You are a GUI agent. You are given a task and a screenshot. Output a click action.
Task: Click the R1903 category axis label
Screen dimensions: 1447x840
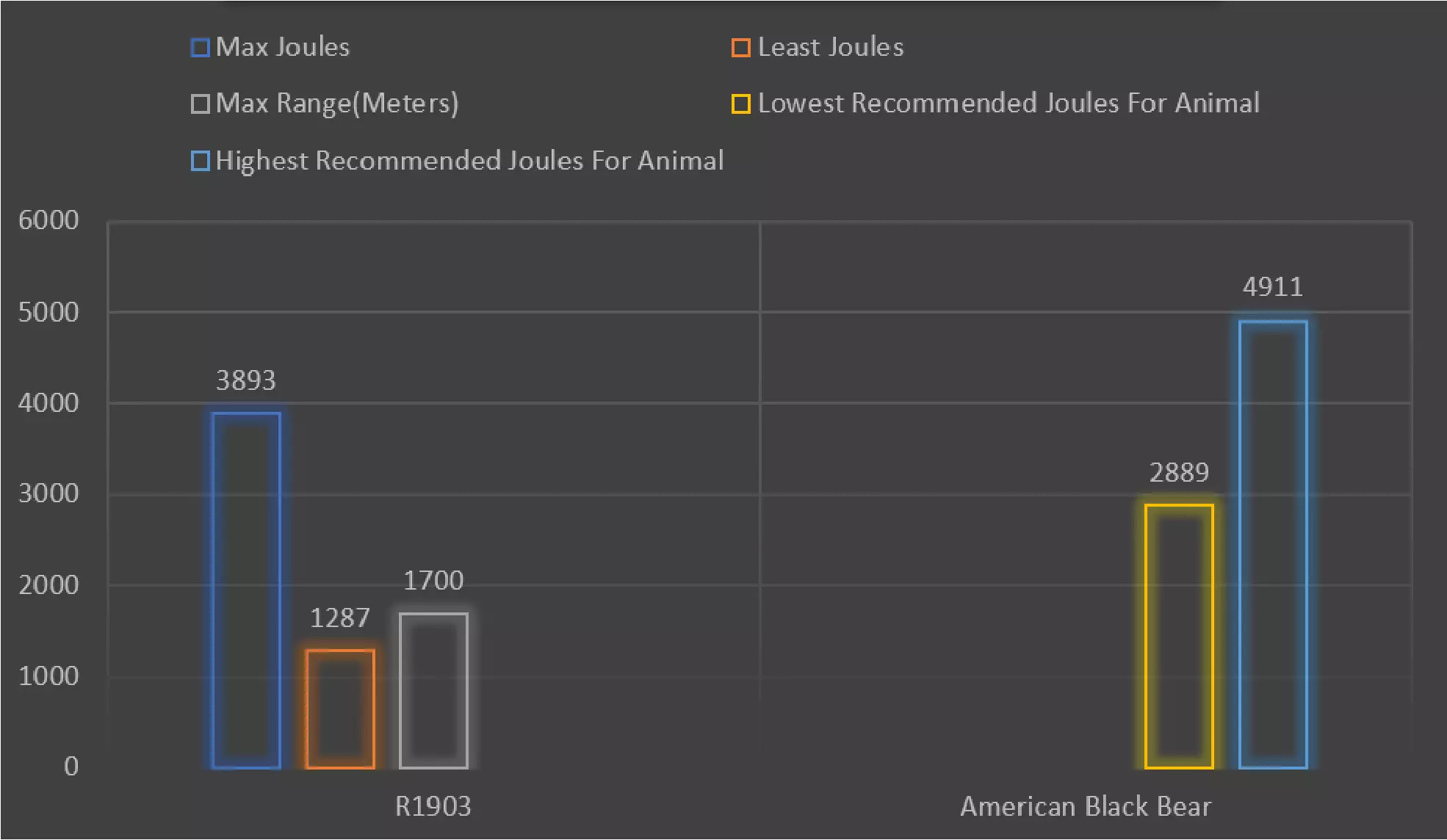(433, 806)
